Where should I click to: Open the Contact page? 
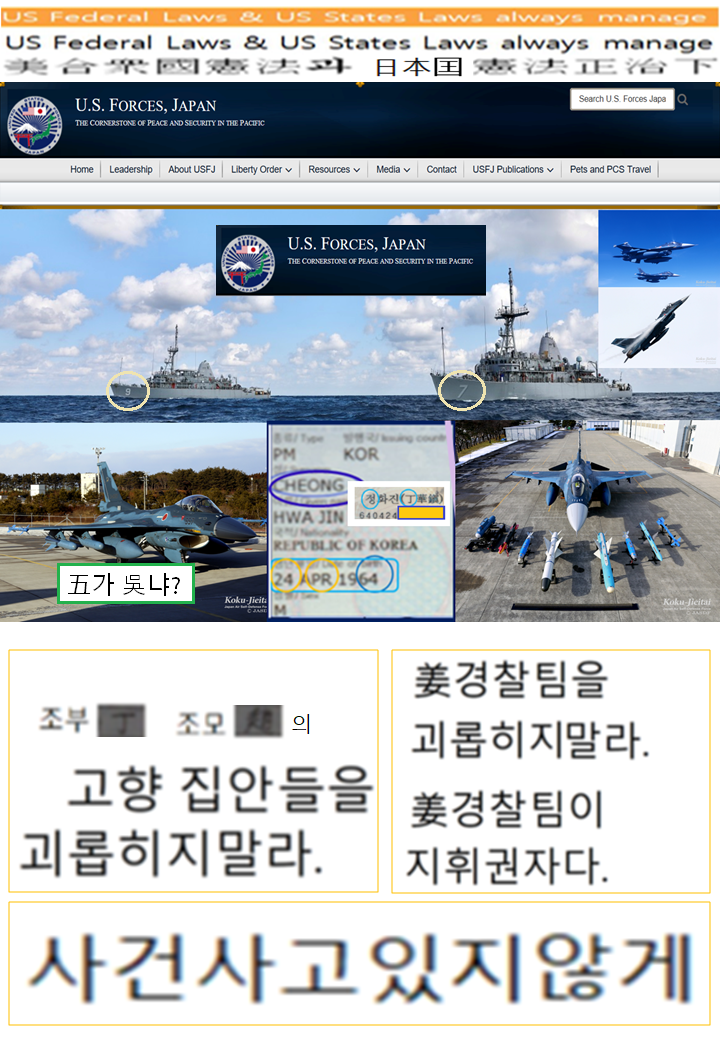tap(442, 169)
